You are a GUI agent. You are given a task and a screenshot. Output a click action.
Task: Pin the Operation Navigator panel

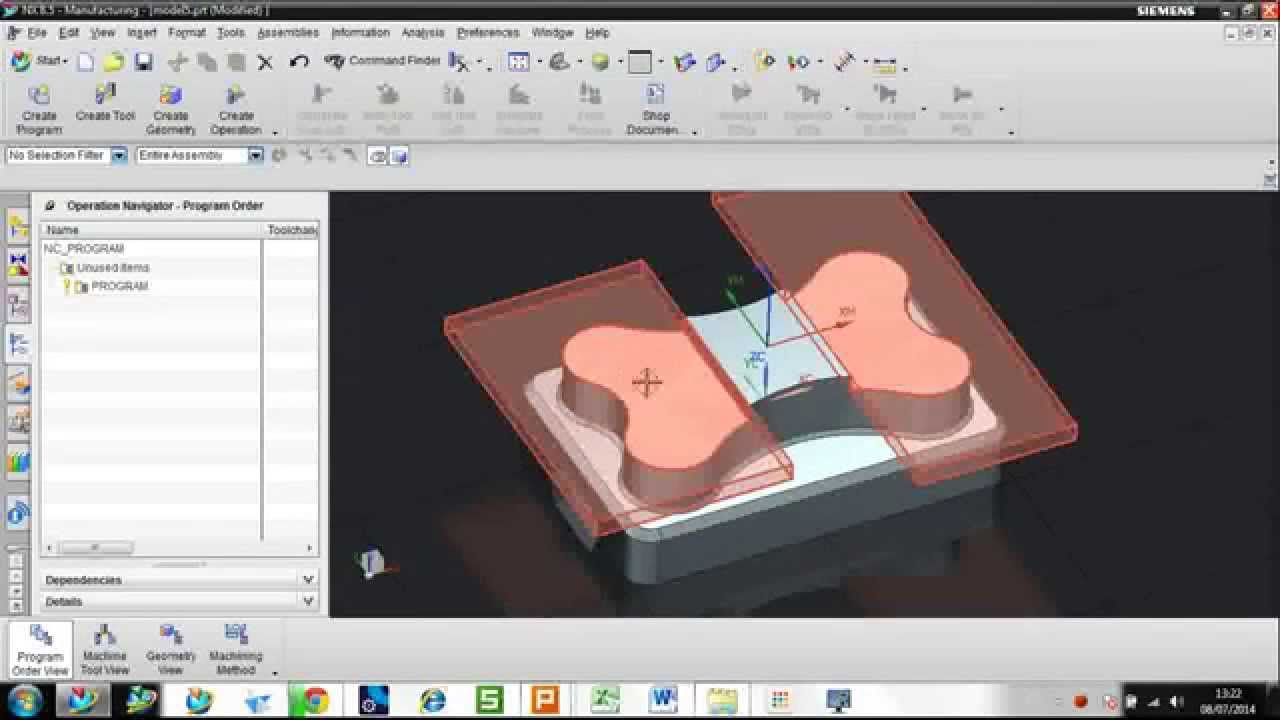(50, 205)
